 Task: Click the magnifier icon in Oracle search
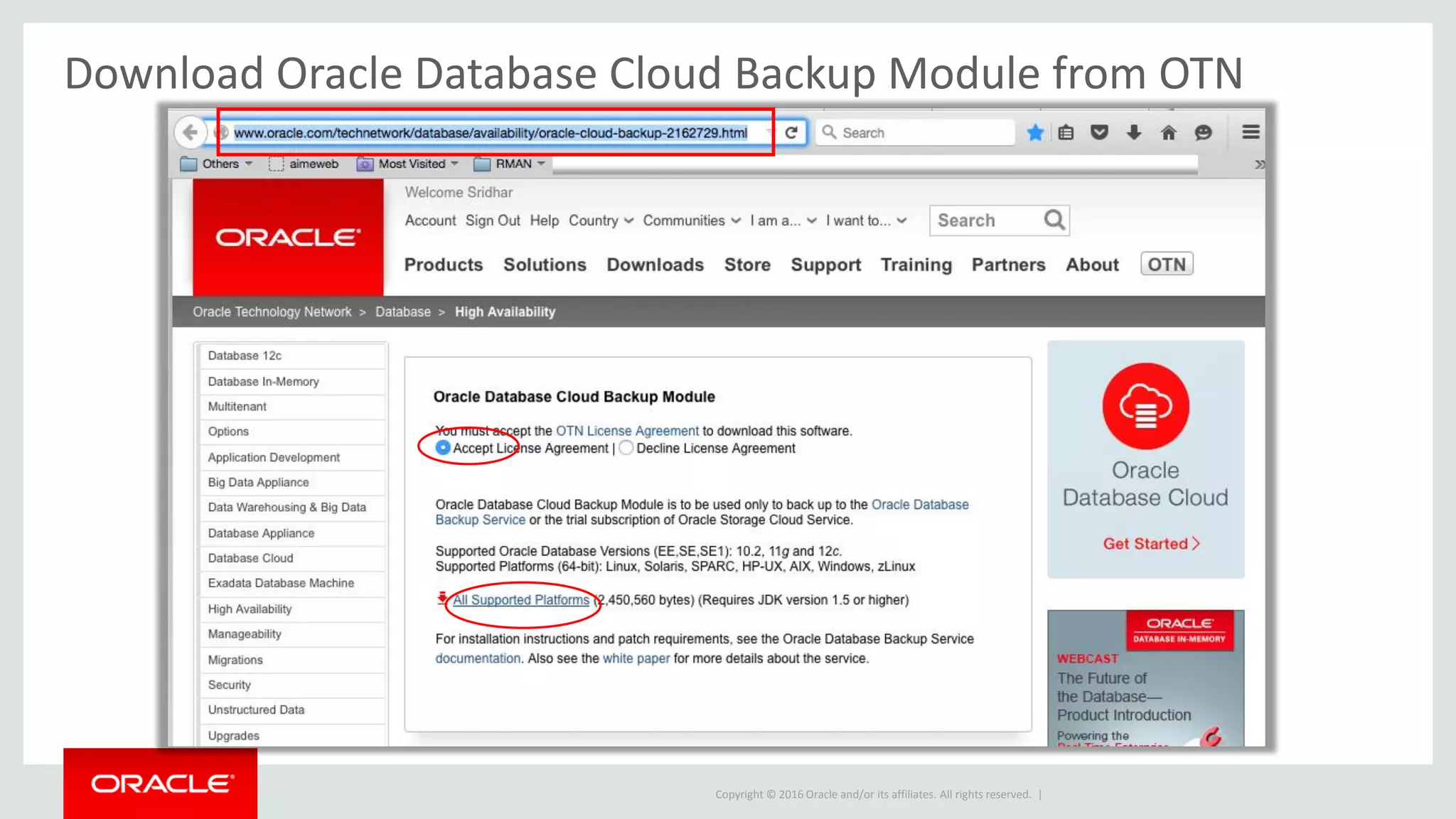(1054, 220)
